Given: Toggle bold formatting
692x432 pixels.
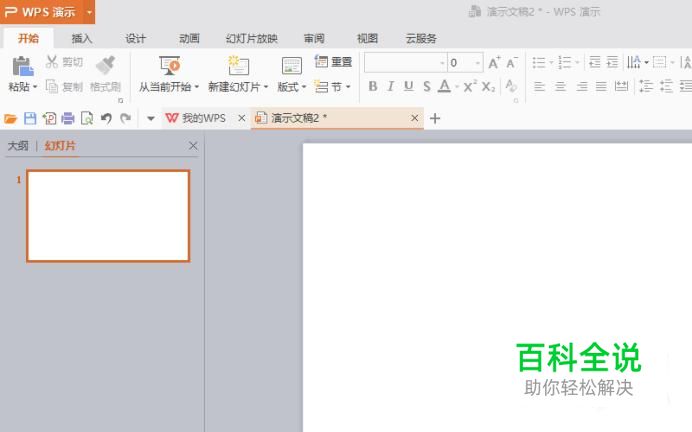Looking at the screenshot, I should [373, 86].
